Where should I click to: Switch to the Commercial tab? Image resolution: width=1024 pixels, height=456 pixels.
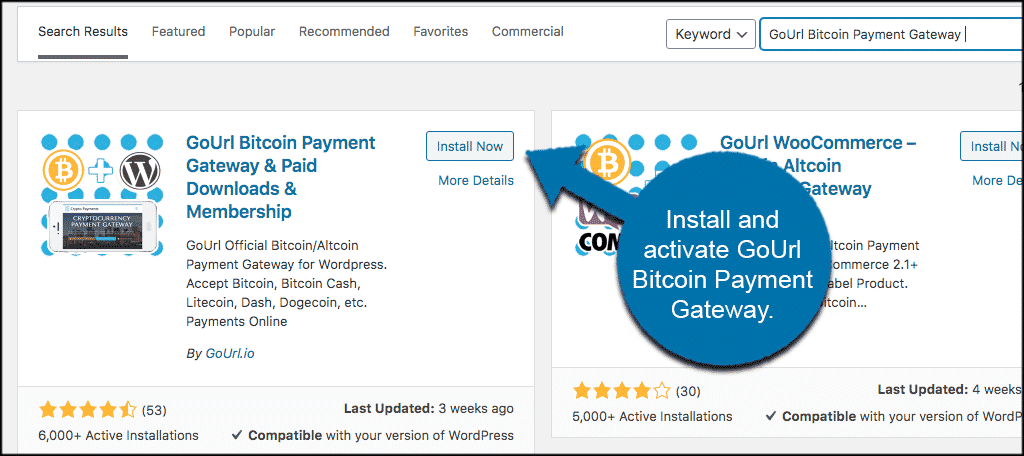tap(528, 31)
